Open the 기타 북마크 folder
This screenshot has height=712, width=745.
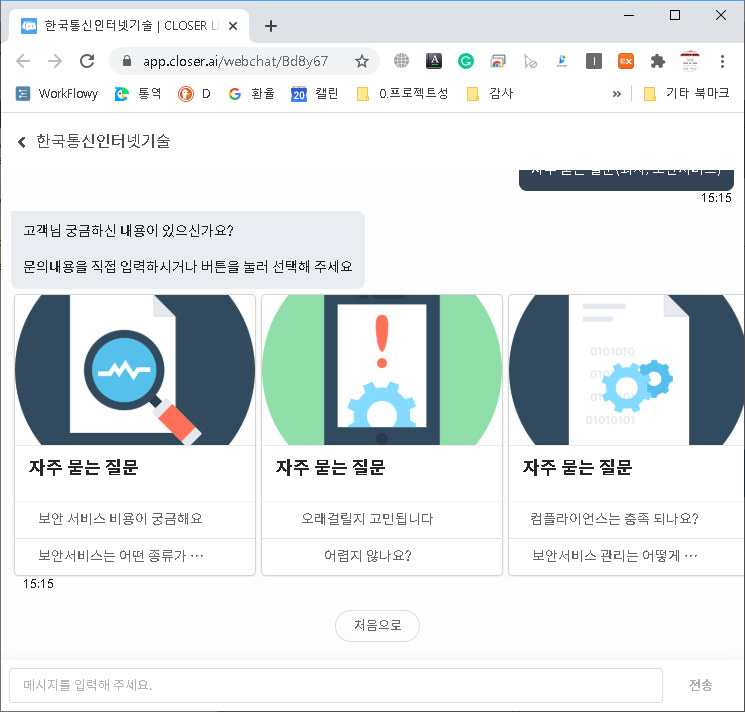(x=686, y=94)
